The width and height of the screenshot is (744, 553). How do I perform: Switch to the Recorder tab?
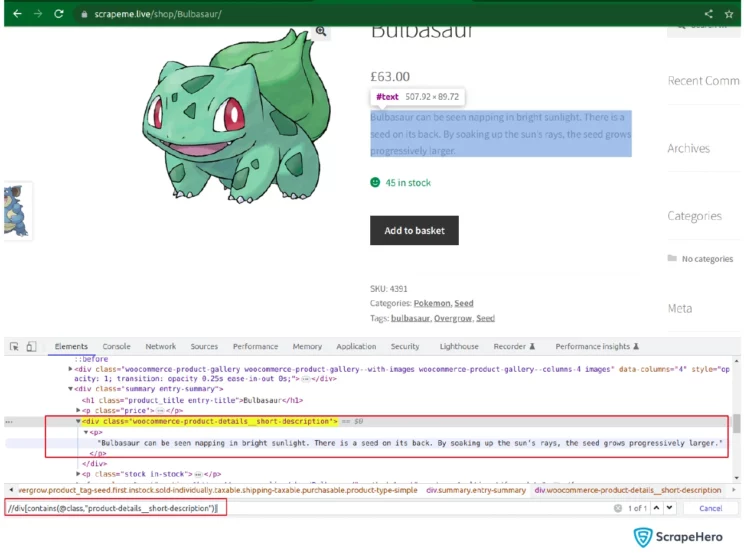pyautogui.click(x=514, y=347)
